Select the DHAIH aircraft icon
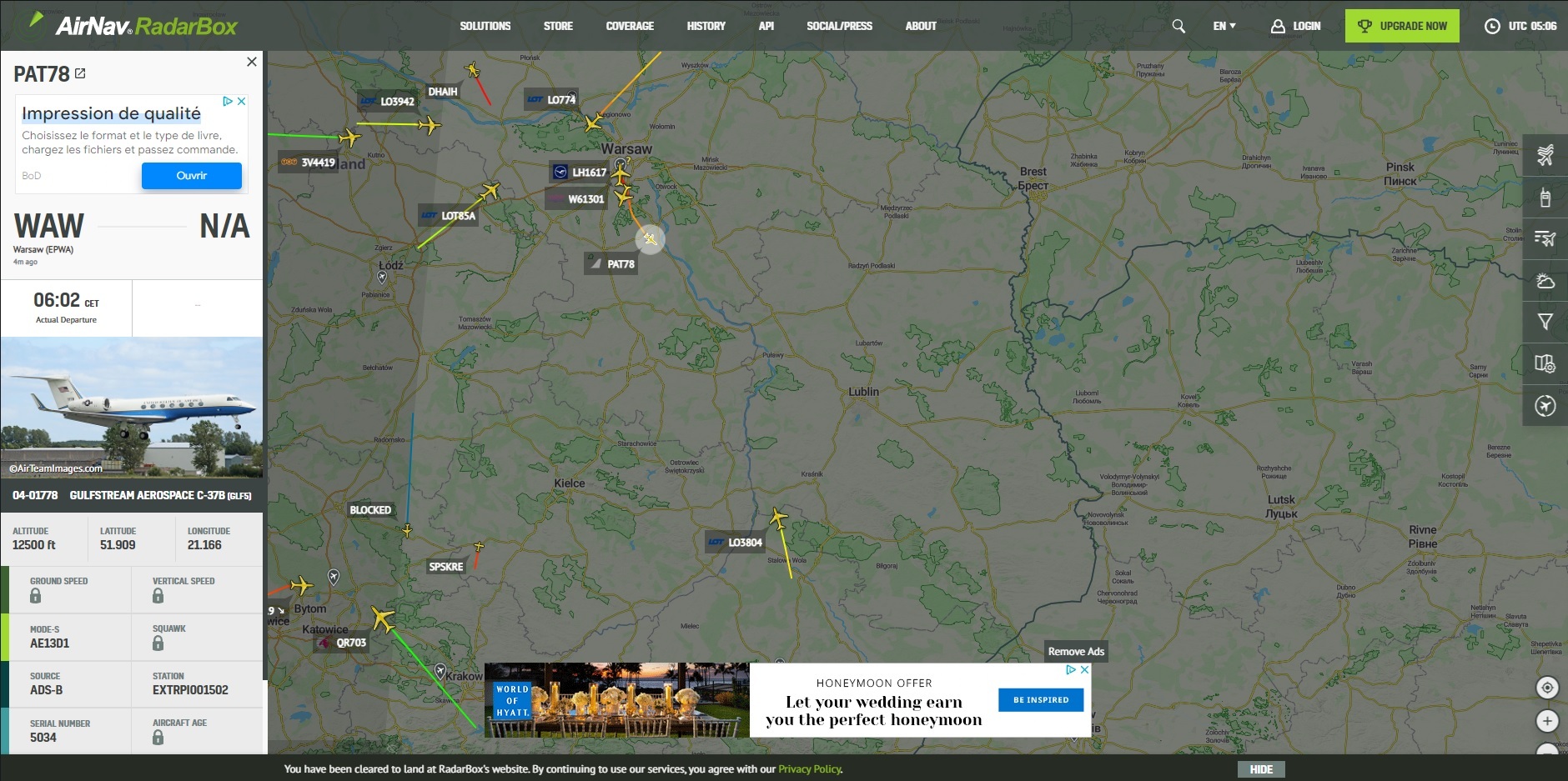Screen dimensions: 1568x781 (473, 69)
